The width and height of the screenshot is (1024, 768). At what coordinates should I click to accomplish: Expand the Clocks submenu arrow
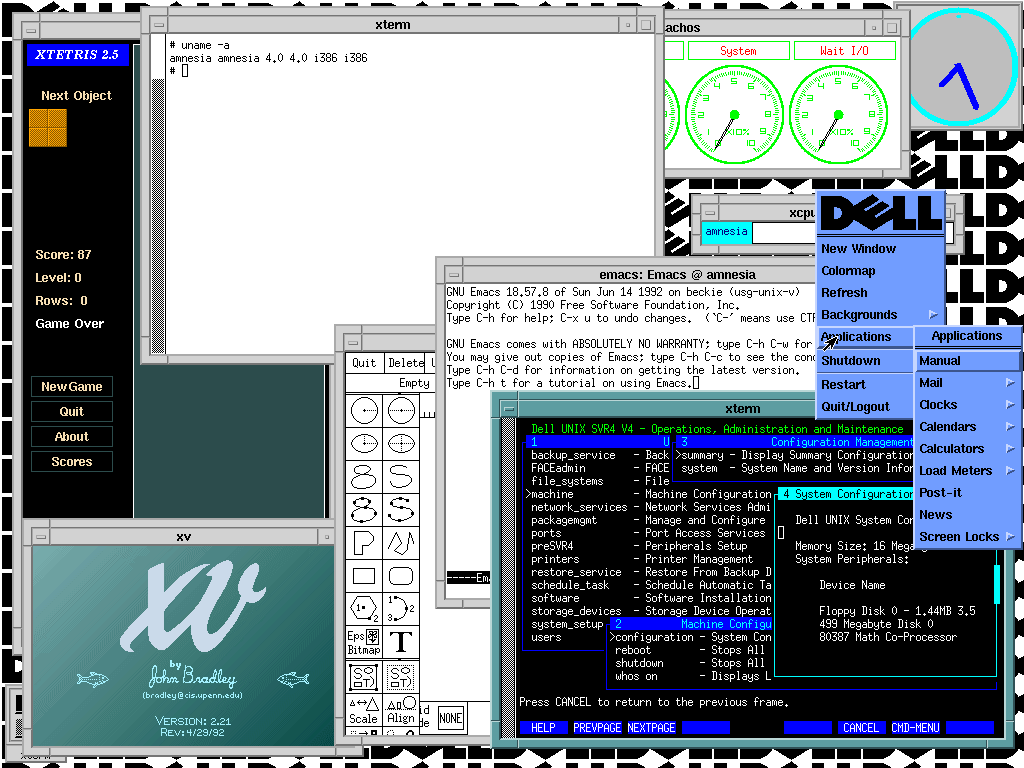tap(1010, 405)
